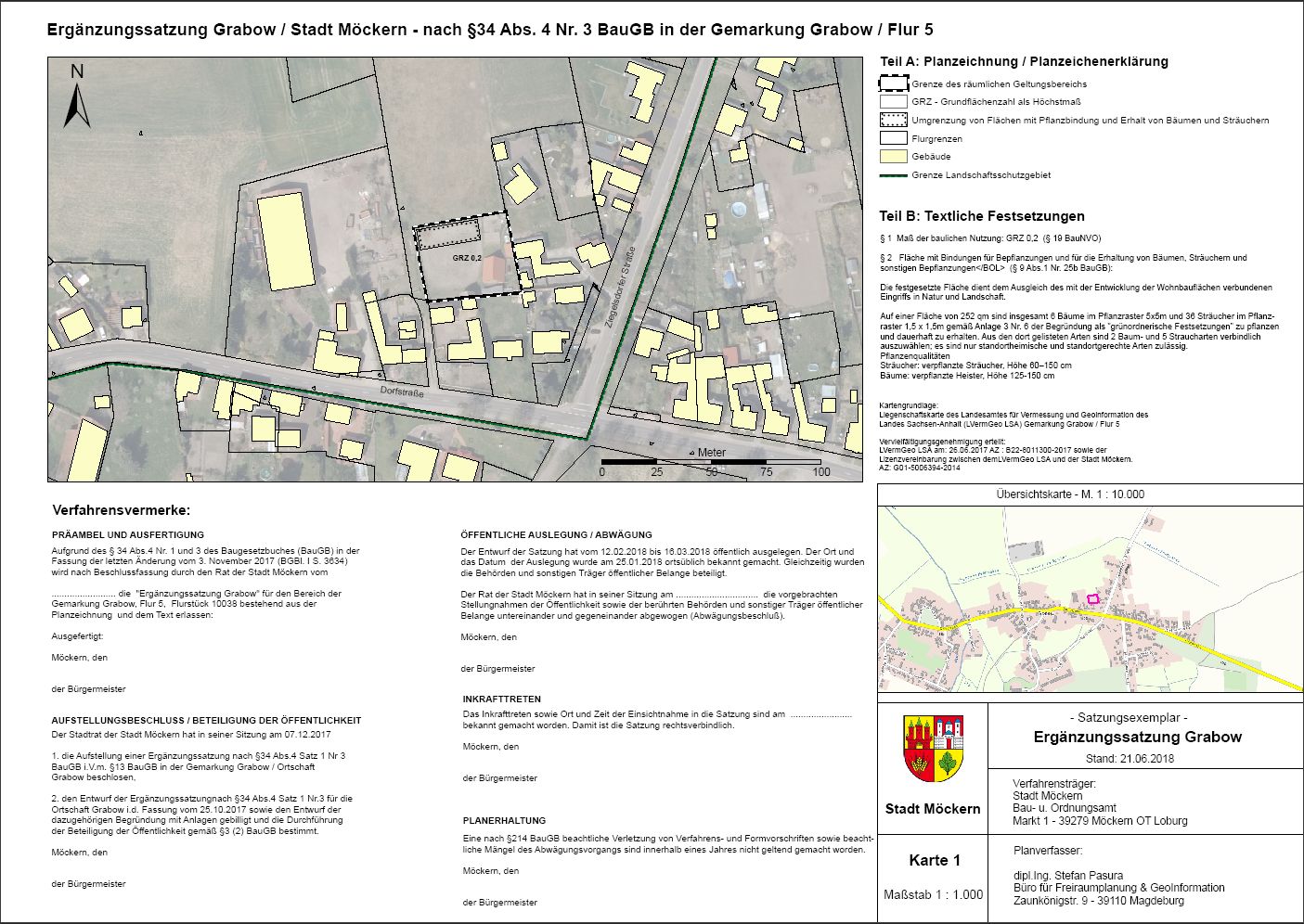Click the Karte 1 title cell
The width and height of the screenshot is (1304, 924).
[x=934, y=860]
